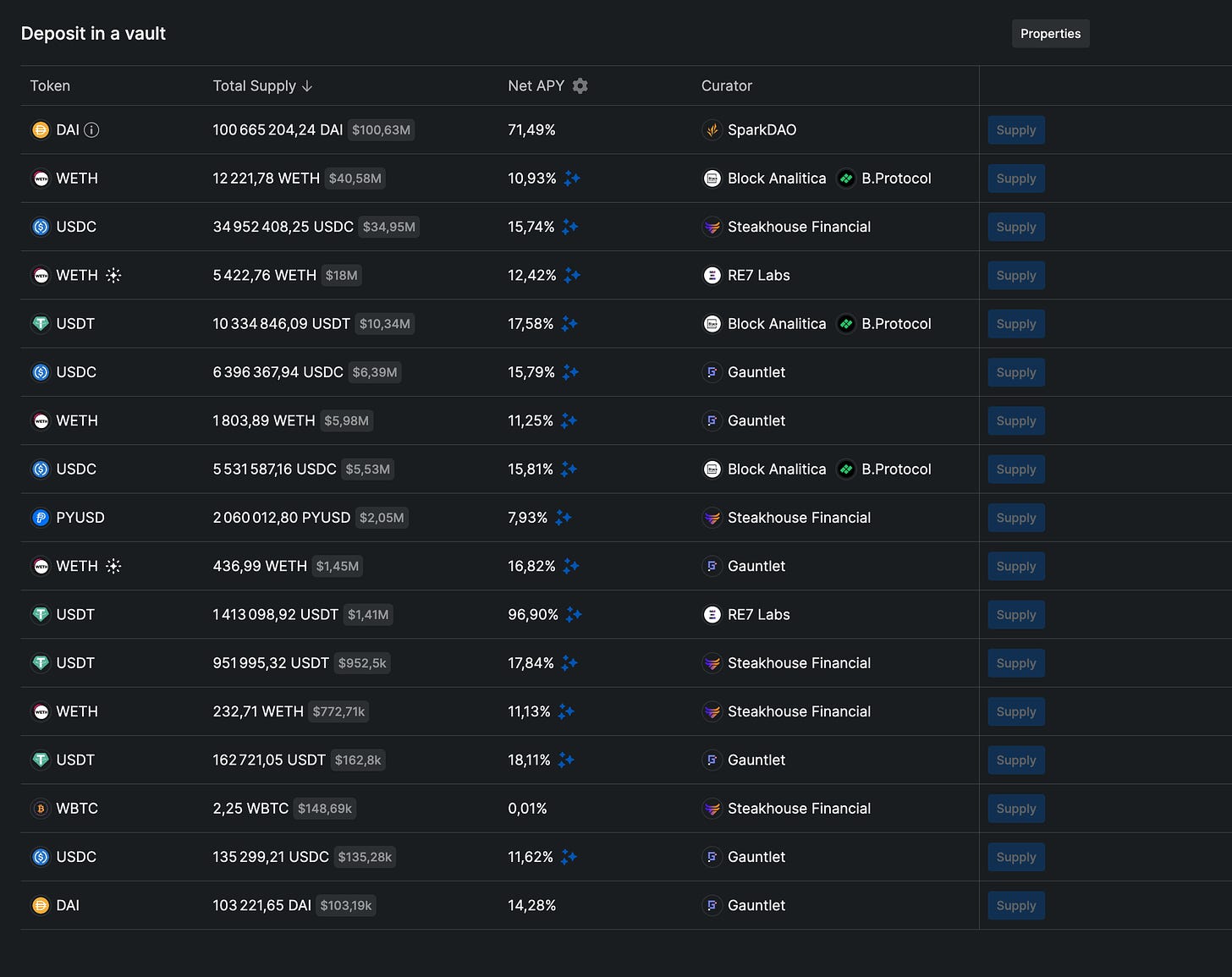Viewport: 1232px width, 977px height.
Task: Select the $100,63M value badge
Action: 381,130
